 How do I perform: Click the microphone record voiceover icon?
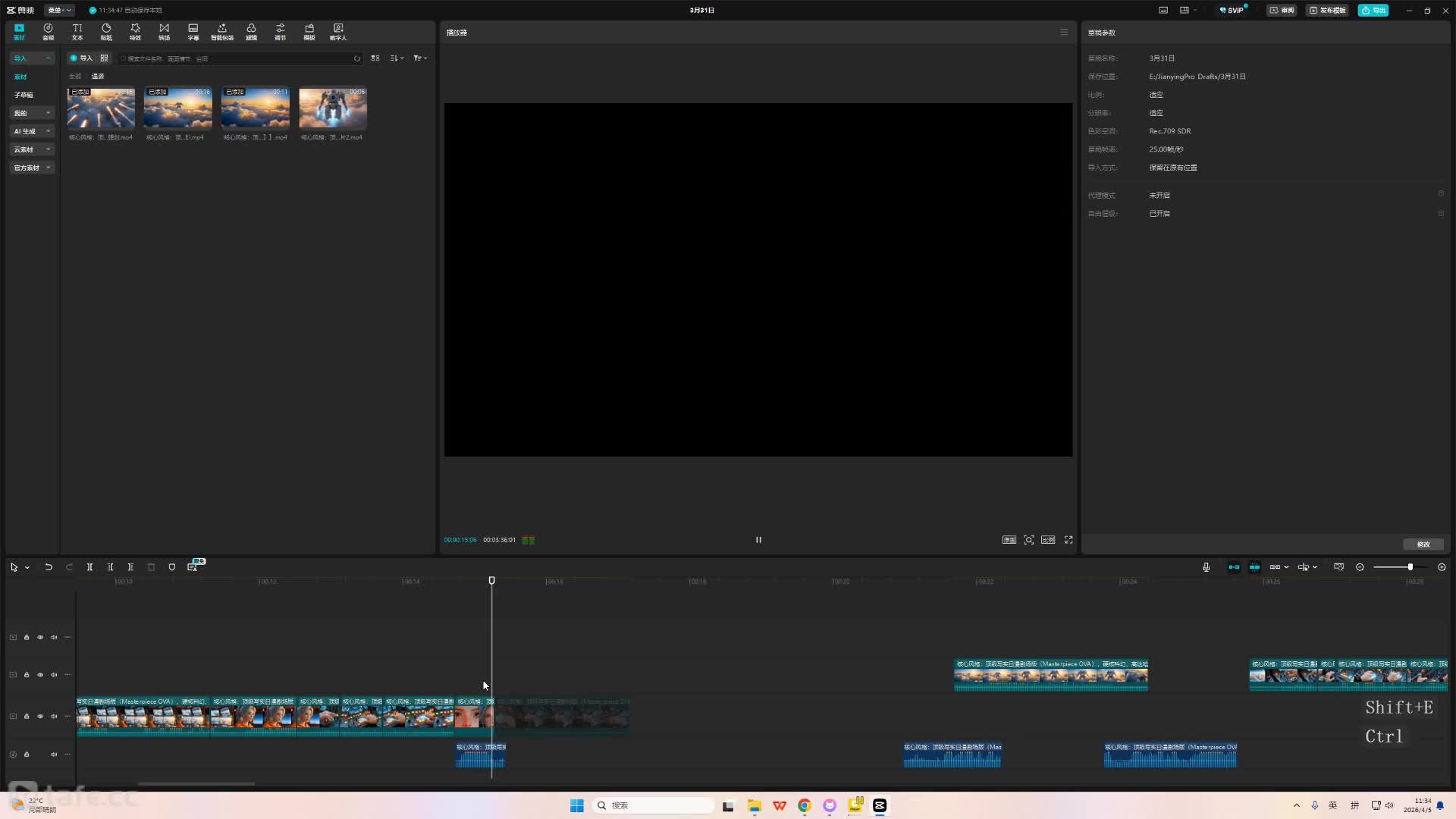coord(1206,567)
